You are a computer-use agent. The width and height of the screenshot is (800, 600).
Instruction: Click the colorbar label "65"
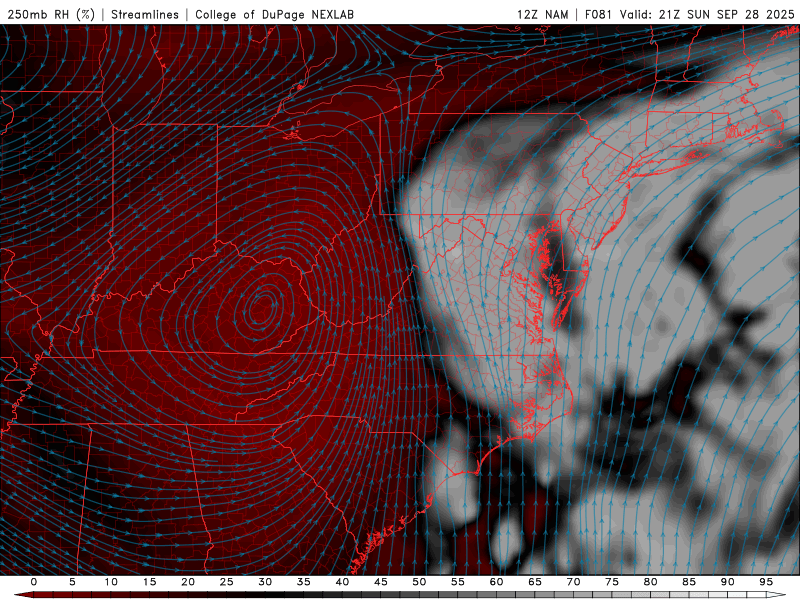click(x=535, y=582)
